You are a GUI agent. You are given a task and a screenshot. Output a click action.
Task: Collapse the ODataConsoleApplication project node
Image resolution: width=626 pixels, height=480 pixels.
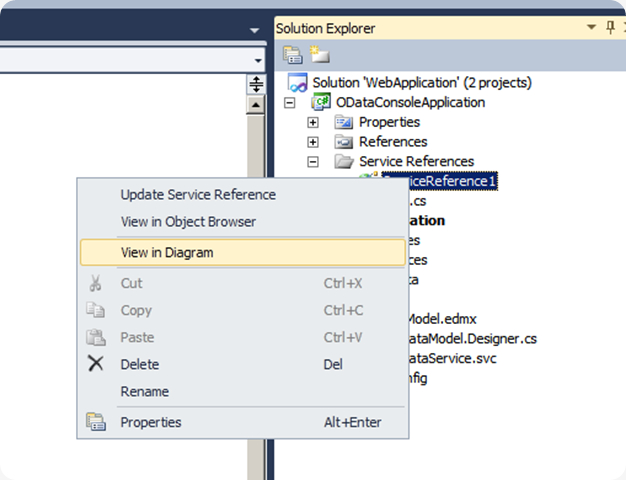[291, 103]
